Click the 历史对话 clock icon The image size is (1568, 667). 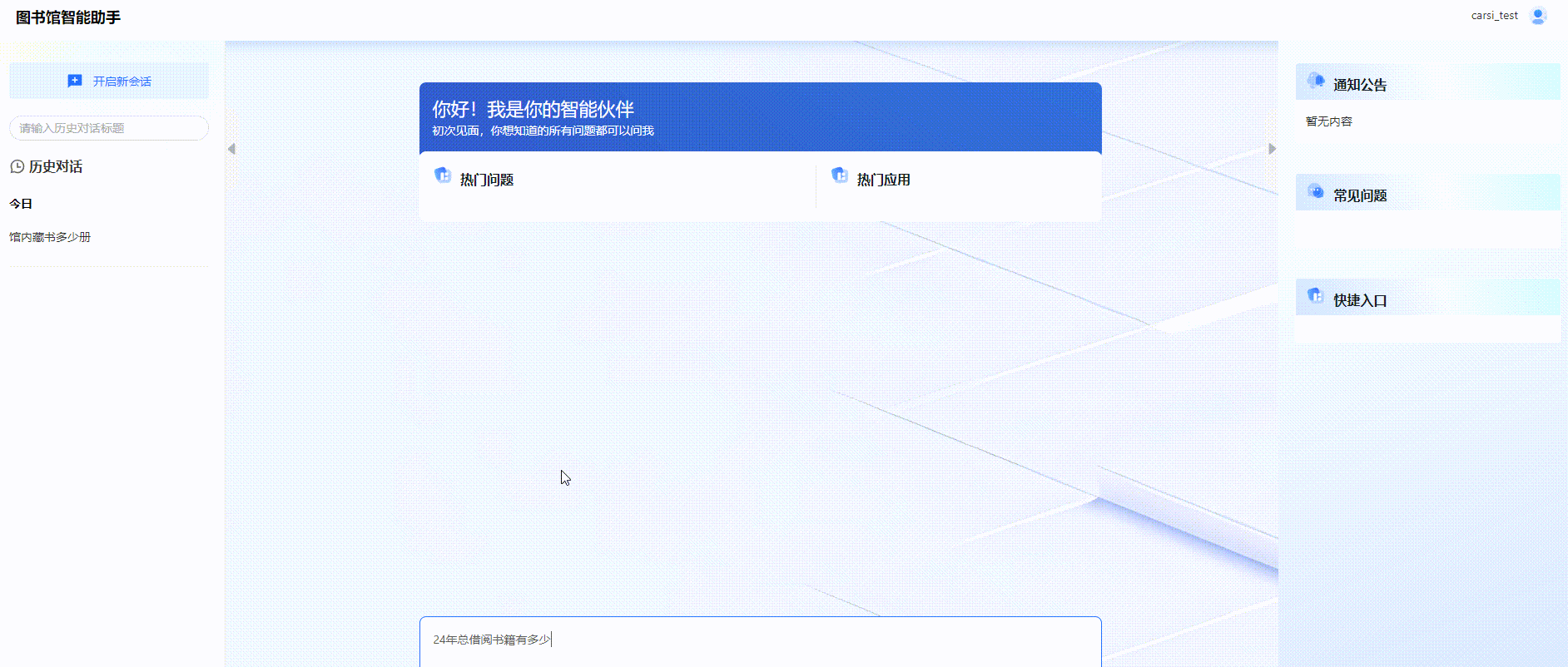pyautogui.click(x=17, y=166)
